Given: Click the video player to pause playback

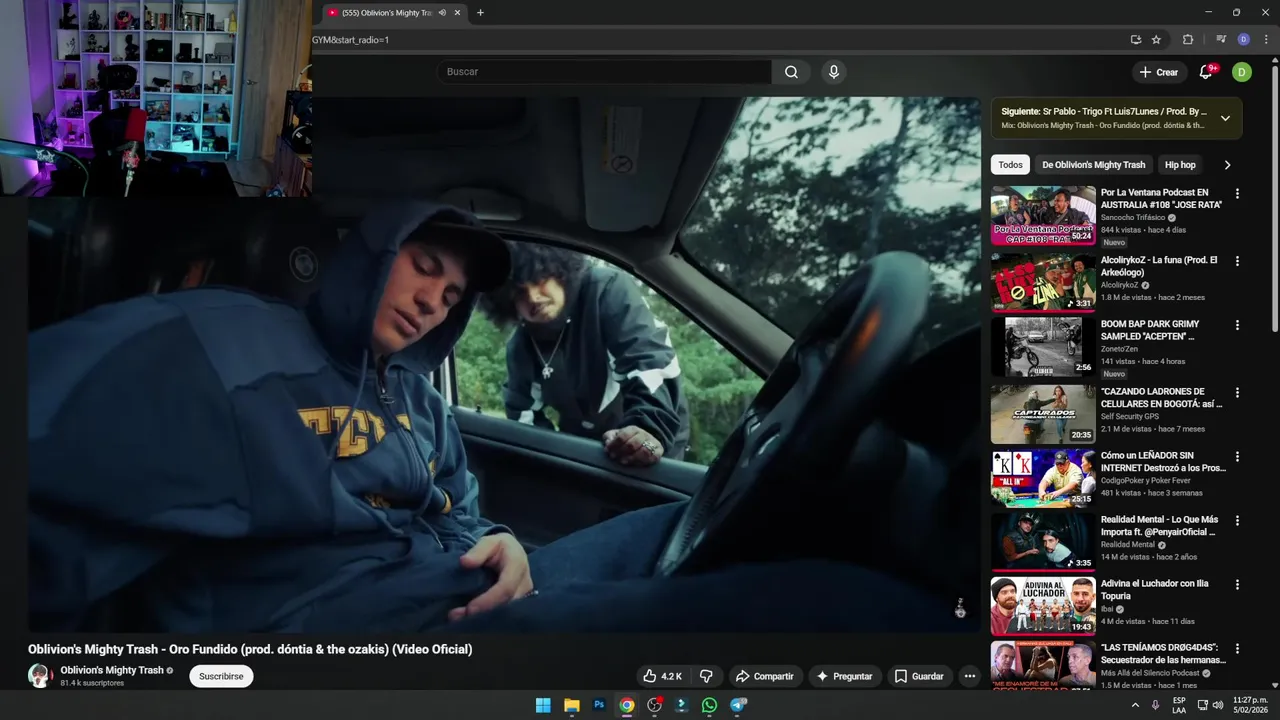Looking at the screenshot, I should (x=504, y=364).
